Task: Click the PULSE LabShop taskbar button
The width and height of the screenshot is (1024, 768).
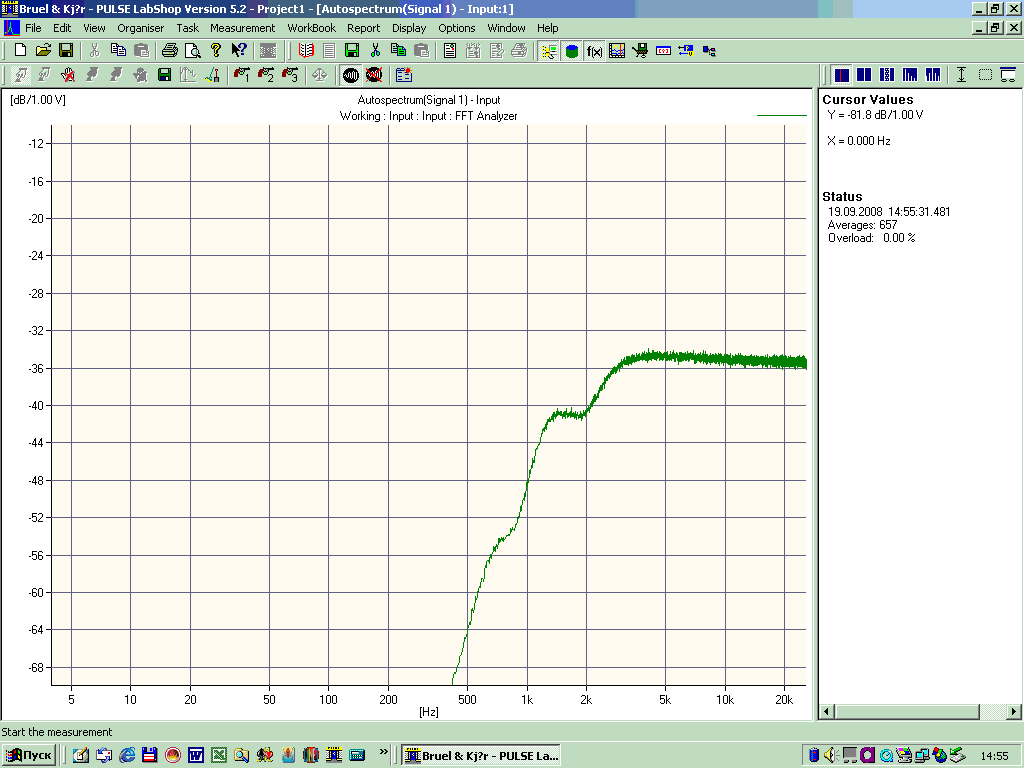Action: [x=481, y=755]
